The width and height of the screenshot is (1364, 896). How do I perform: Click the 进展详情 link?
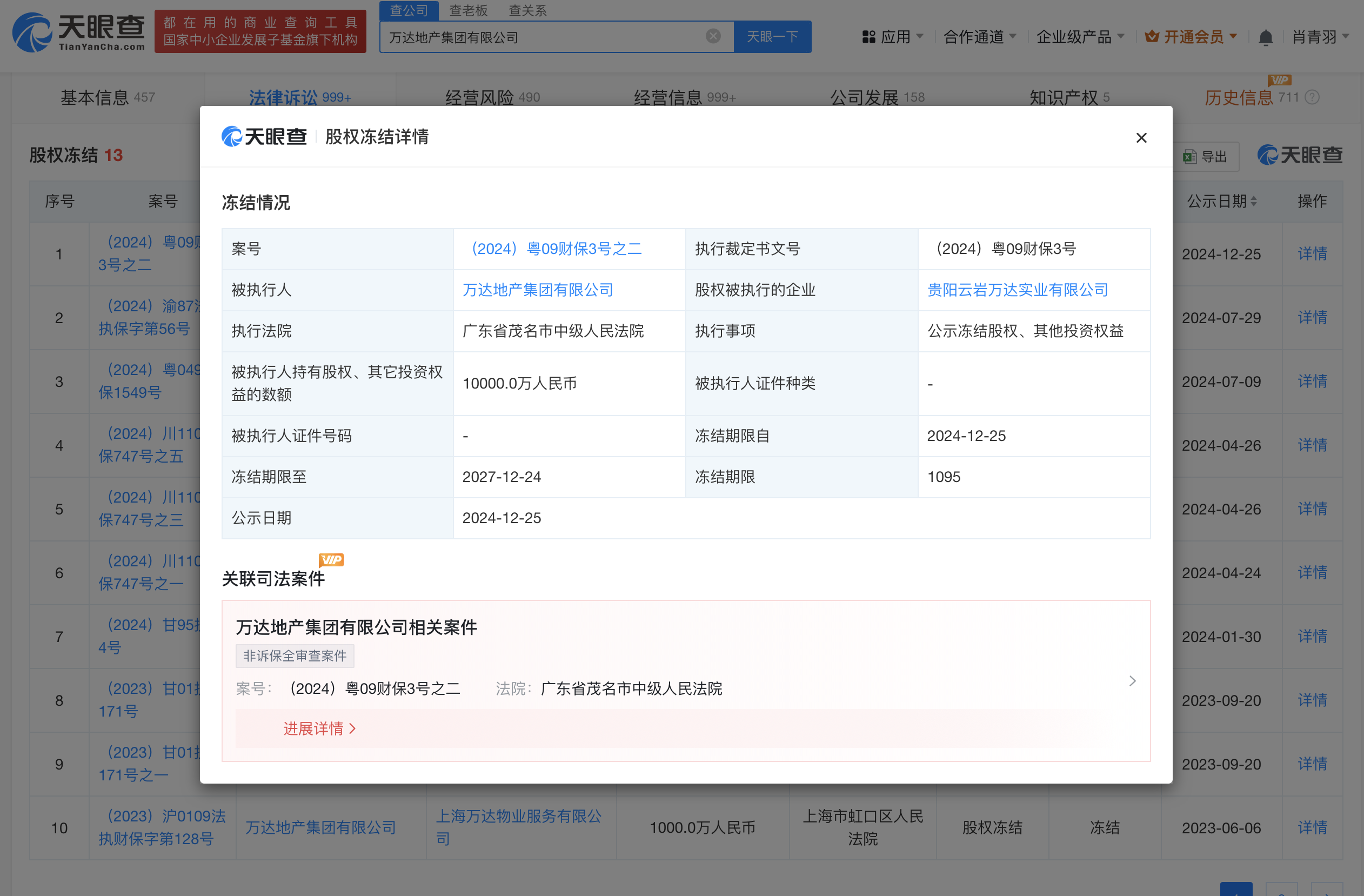point(320,728)
